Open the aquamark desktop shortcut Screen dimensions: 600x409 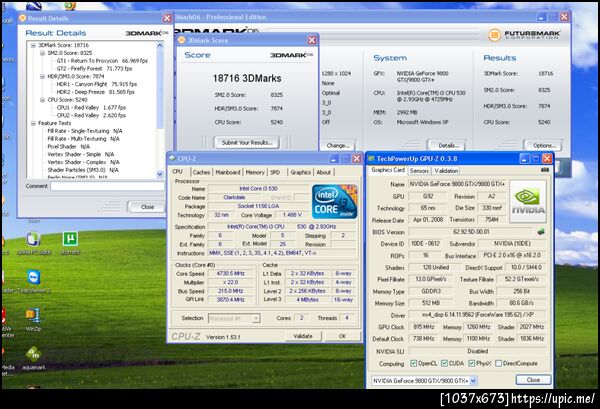click(x=33, y=354)
